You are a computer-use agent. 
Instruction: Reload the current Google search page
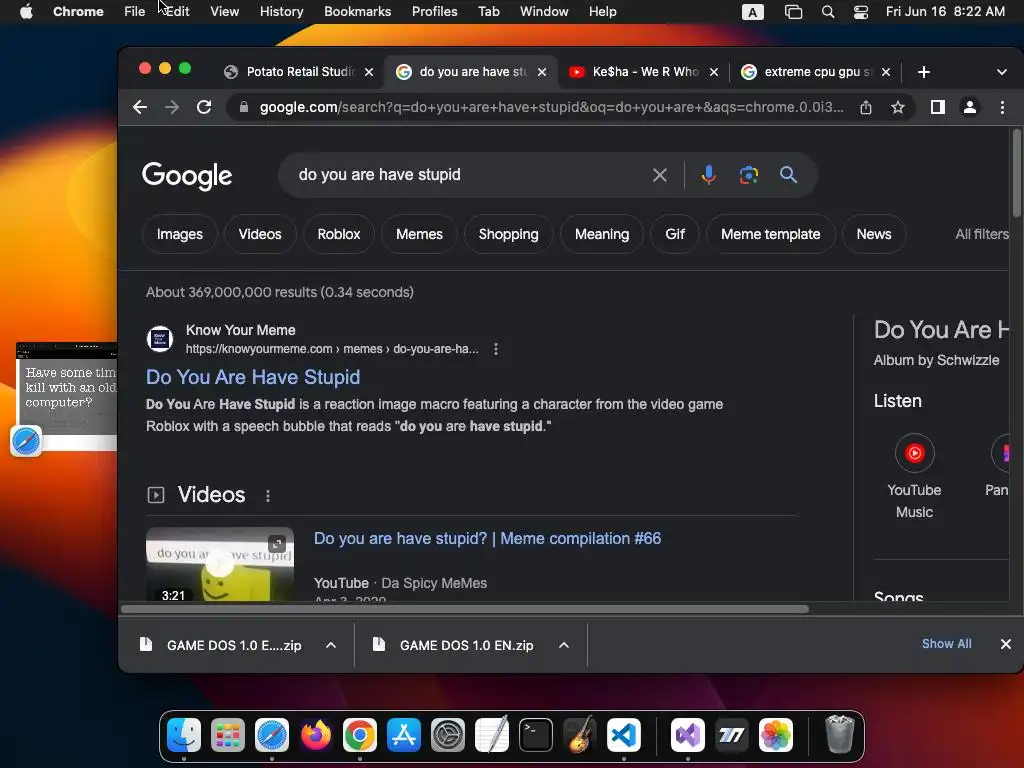(204, 107)
